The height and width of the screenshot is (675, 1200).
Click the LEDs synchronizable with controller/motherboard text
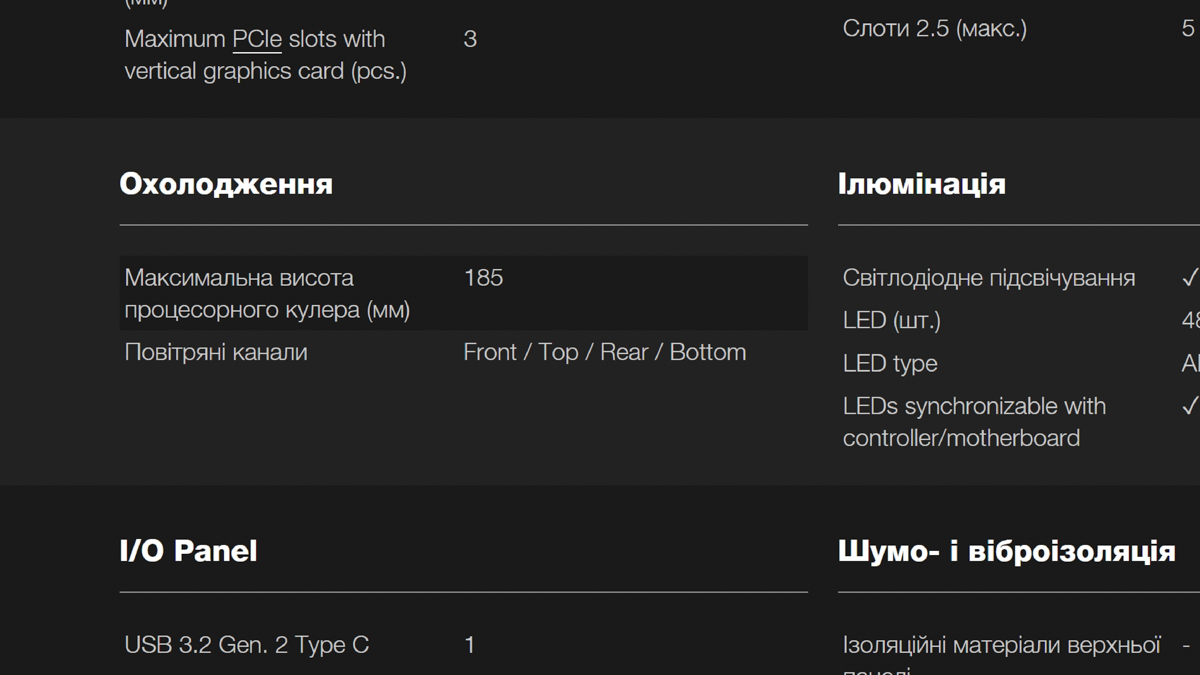[x=975, y=422]
